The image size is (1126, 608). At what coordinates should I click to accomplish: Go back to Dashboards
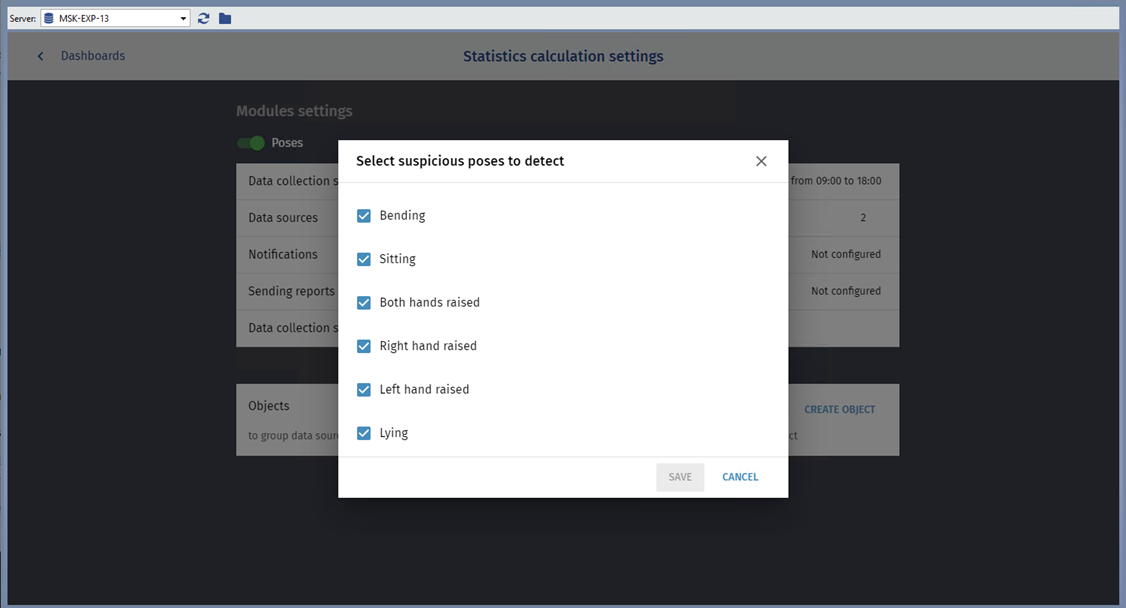(x=93, y=56)
